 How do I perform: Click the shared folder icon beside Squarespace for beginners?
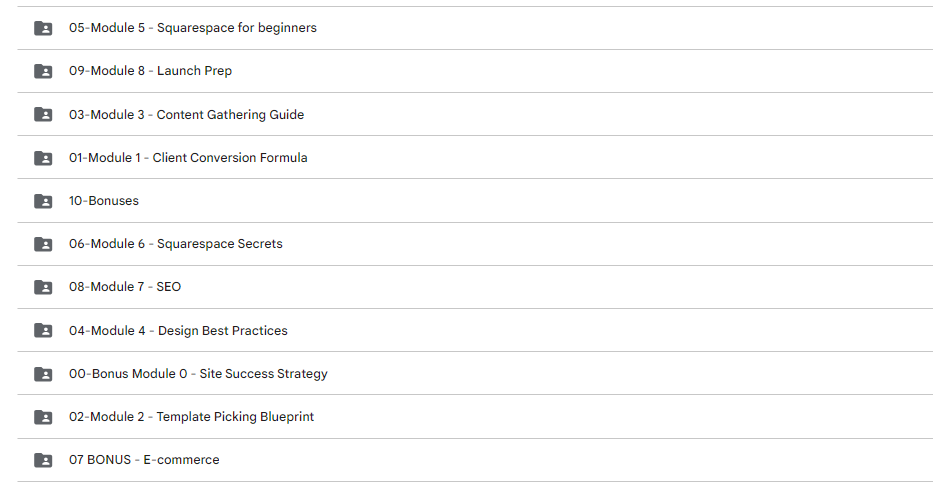tap(43, 28)
